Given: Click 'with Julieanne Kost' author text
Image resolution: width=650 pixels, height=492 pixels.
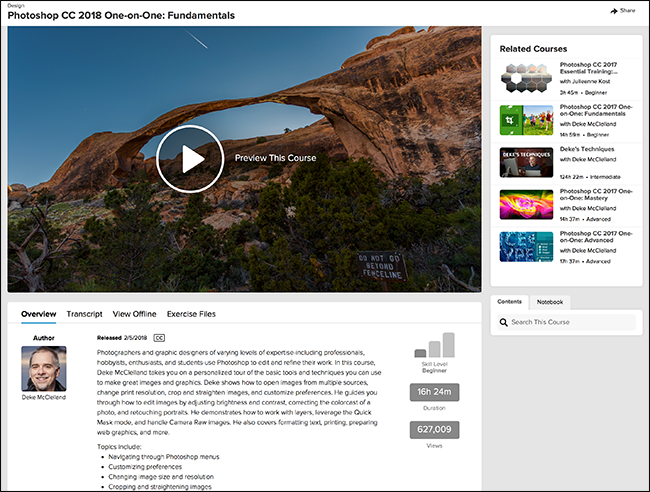Looking at the screenshot, I should click(585, 82).
